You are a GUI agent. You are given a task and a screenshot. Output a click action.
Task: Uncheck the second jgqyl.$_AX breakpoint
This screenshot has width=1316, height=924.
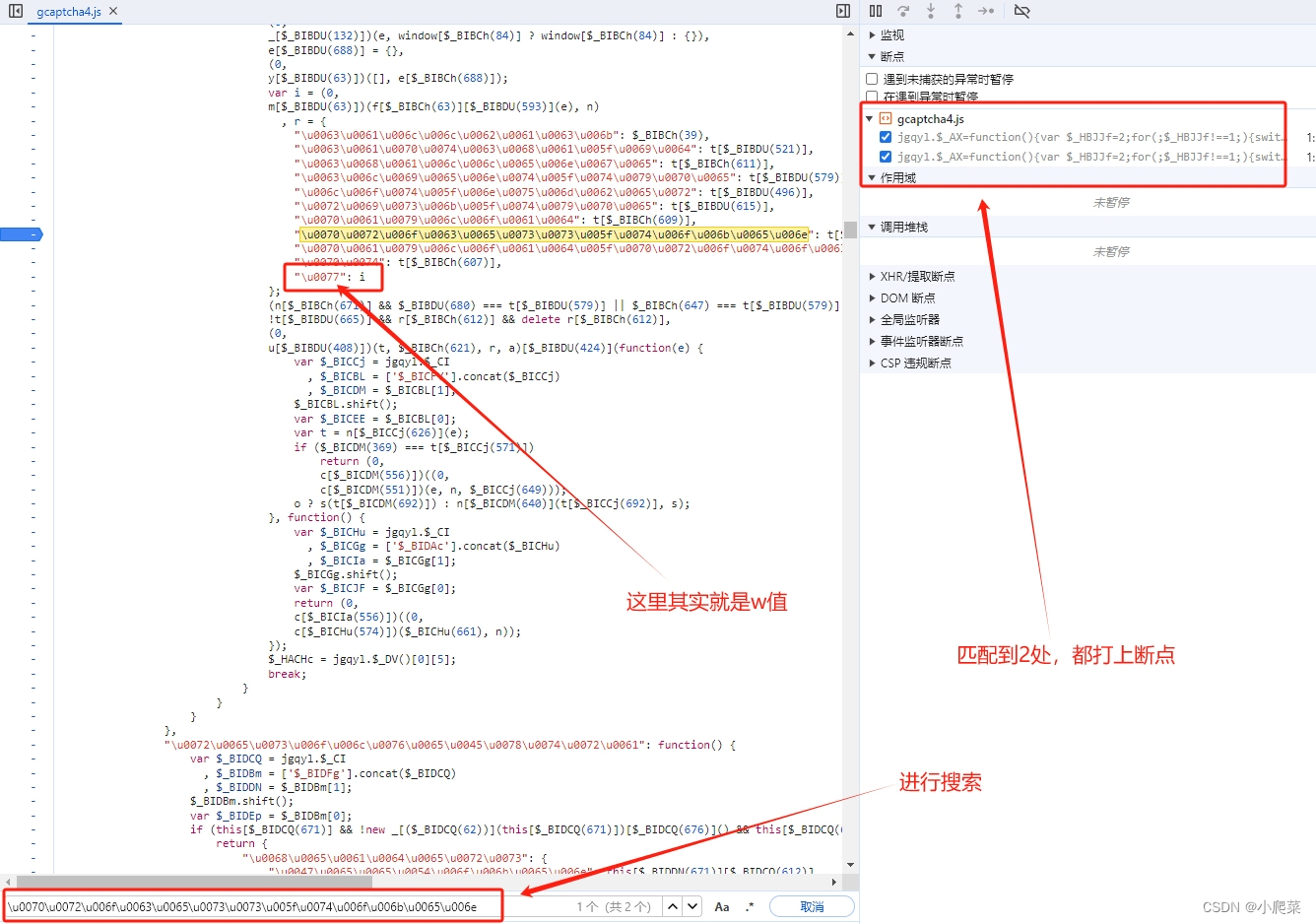(x=886, y=157)
